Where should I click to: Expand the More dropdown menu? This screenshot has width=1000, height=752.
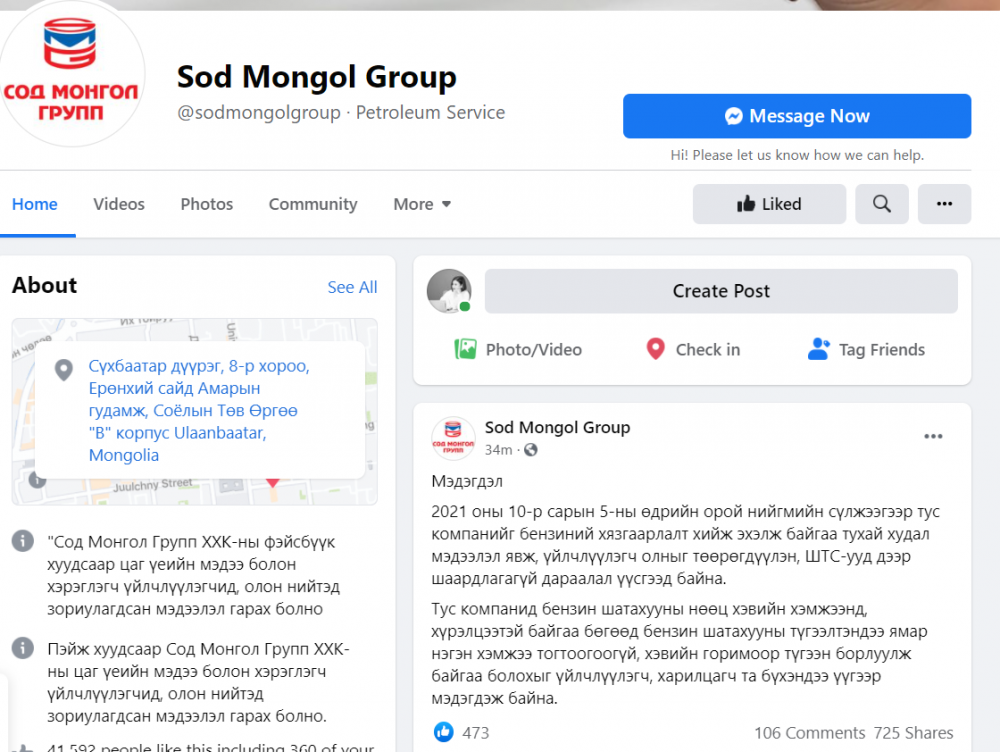click(x=422, y=204)
